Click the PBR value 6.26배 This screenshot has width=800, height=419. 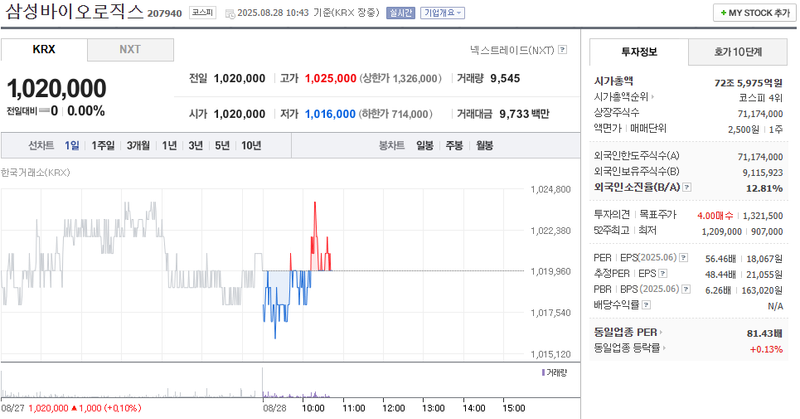coord(718,291)
